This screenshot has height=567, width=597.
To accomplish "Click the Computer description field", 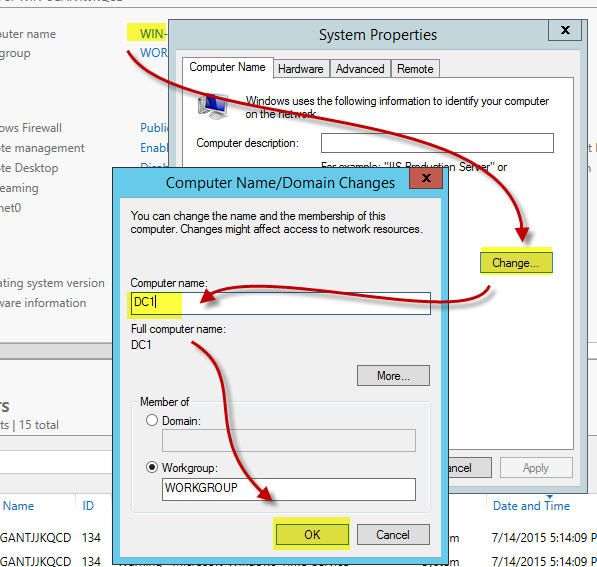I will click(x=437, y=143).
